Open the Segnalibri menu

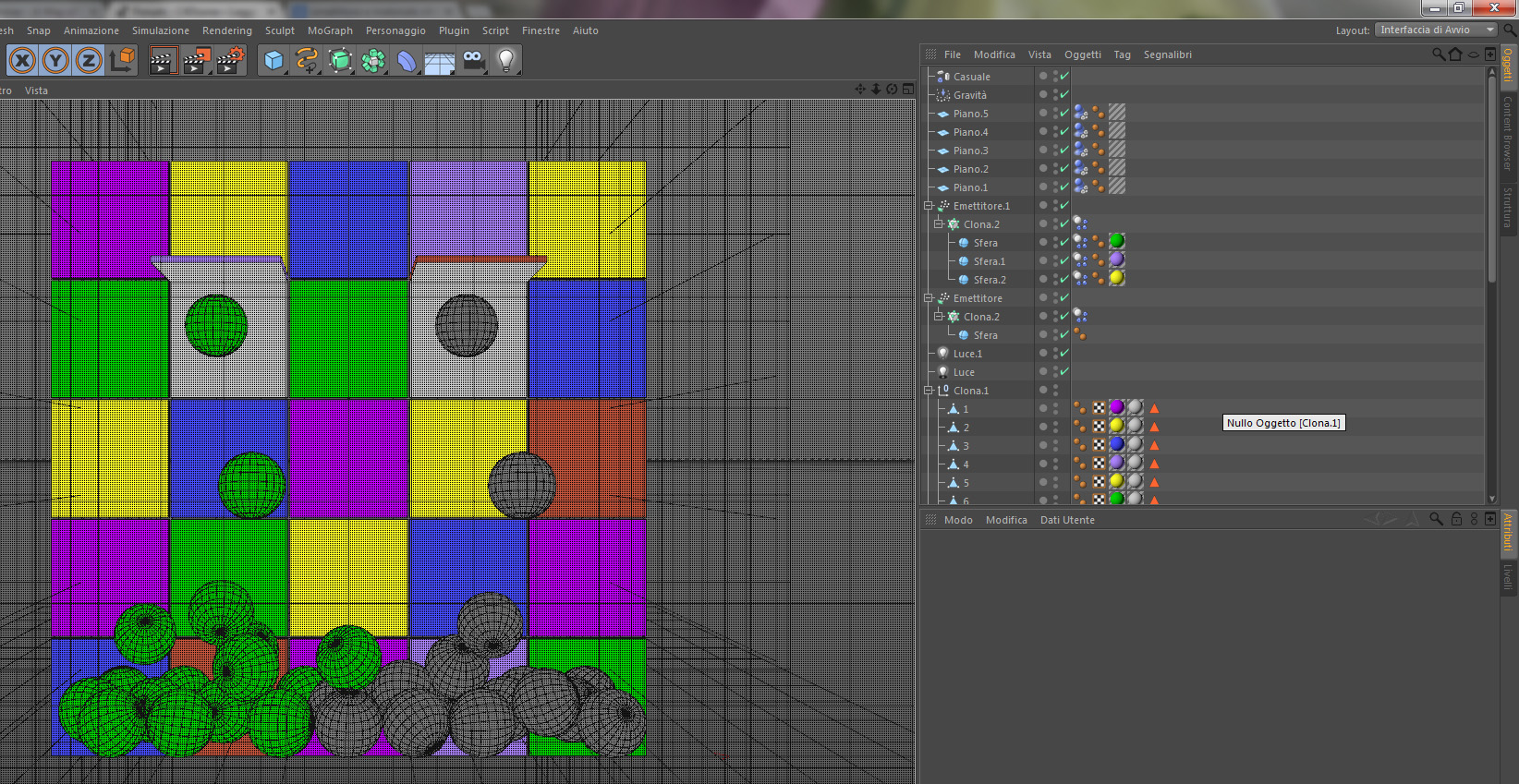[1168, 54]
